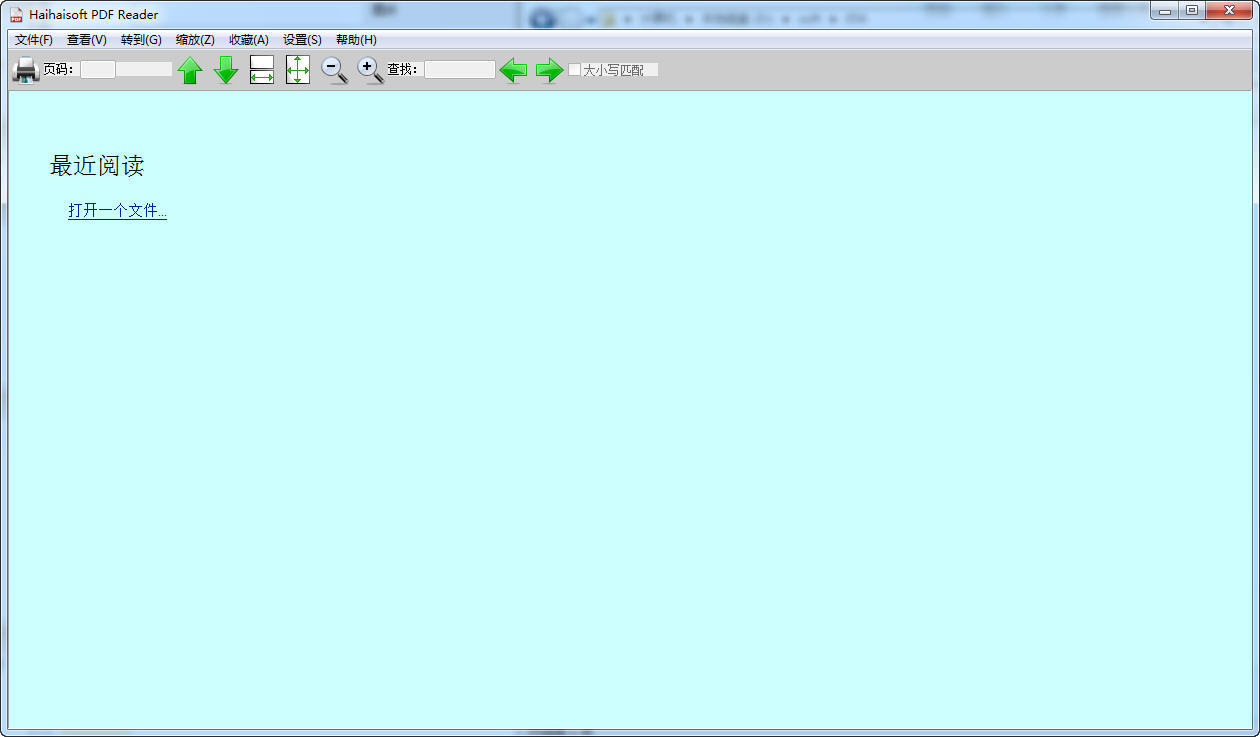Go to next page with green down arrow
1260x737 pixels.
tap(226, 70)
